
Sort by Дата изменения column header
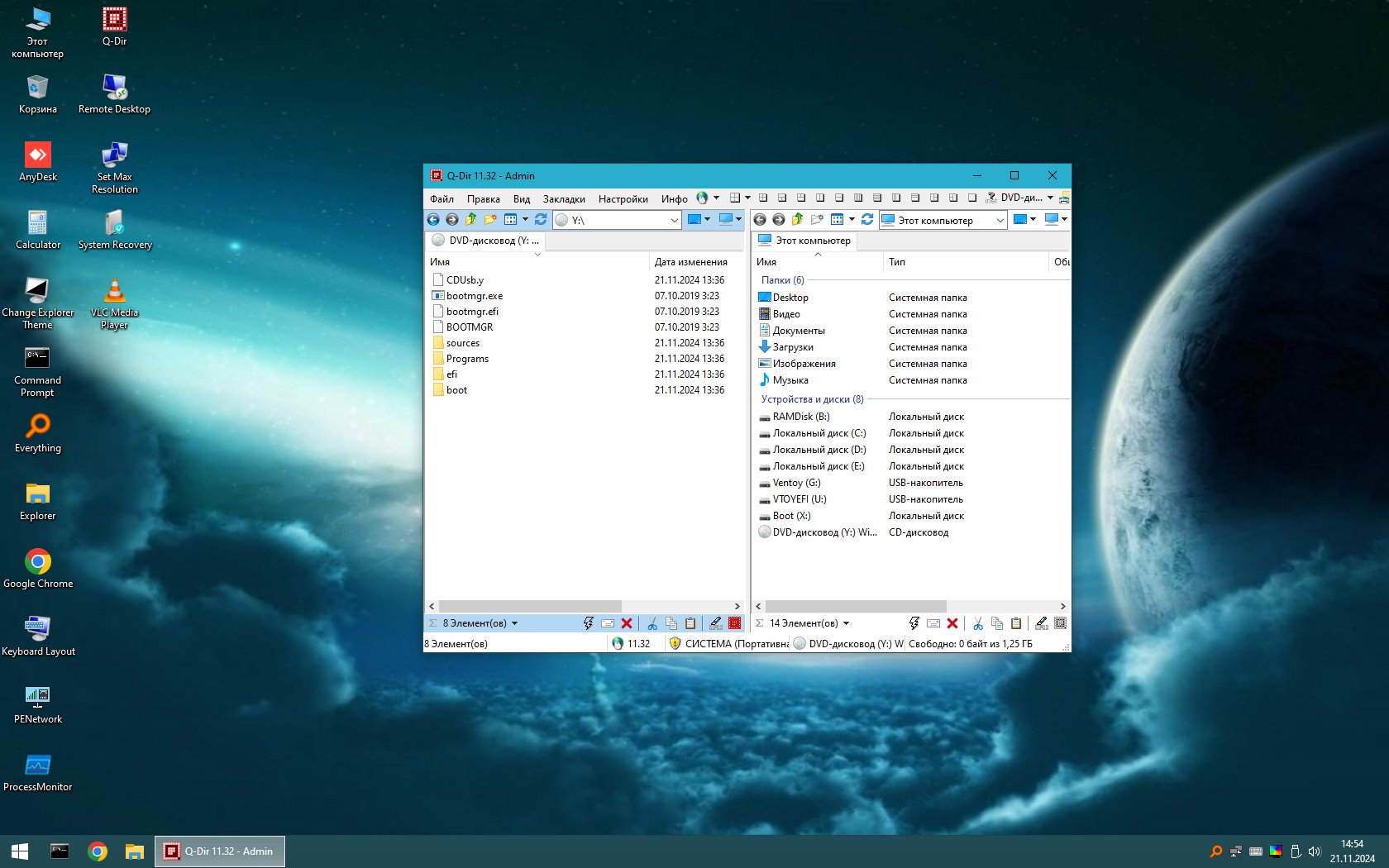pyautogui.click(x=690, y=262)
